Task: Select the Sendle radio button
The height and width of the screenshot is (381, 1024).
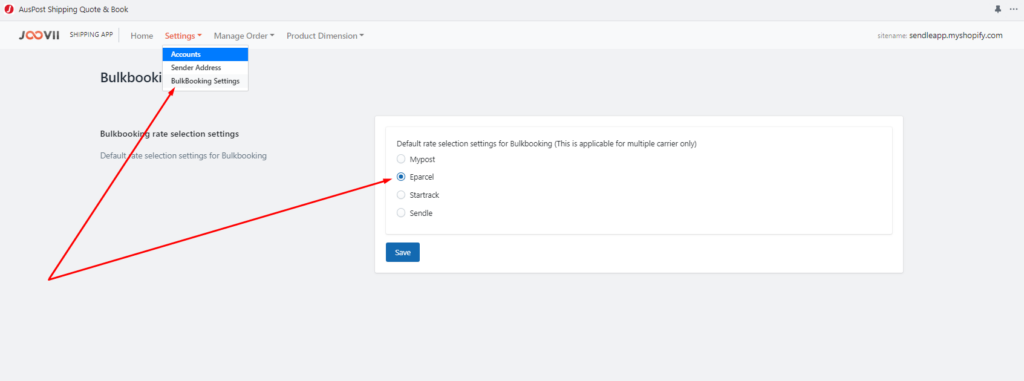Action: (401, 212)
